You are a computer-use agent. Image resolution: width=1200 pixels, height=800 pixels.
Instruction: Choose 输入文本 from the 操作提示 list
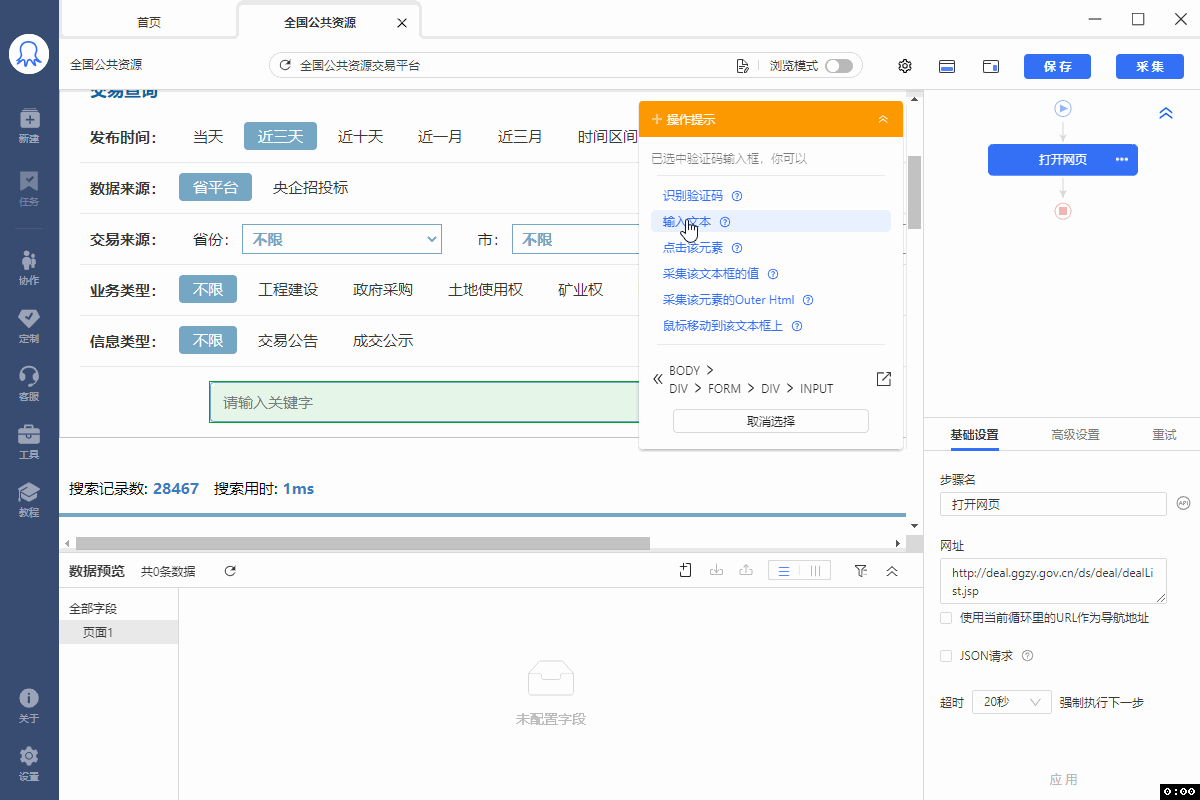[x=687, y=222]
